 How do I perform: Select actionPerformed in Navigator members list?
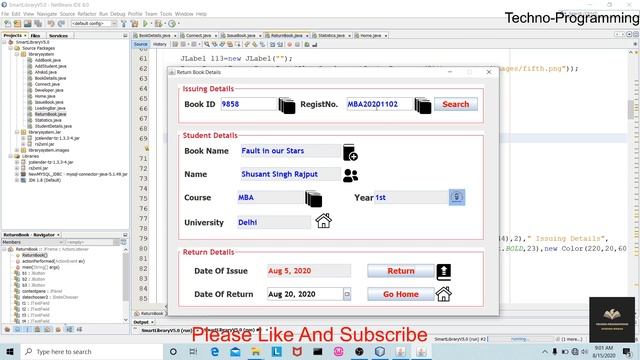tap(53, 261)
